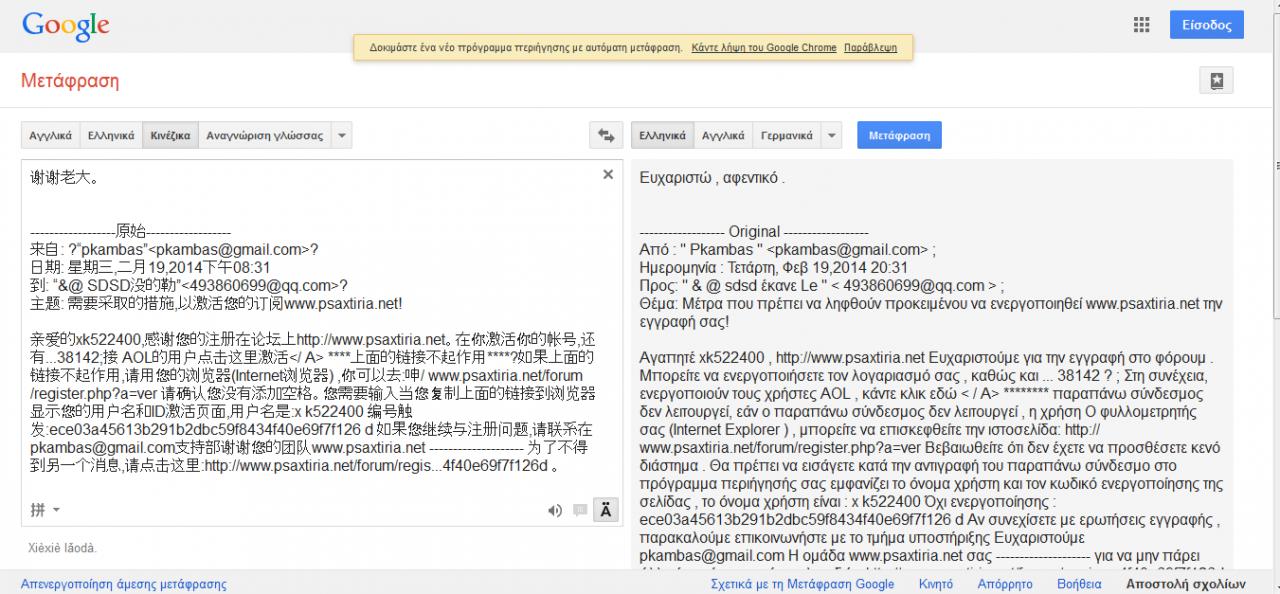Select Γερμανικά as target language
Viewport: 1280px width, 594px height.
[x=786, y=135]
